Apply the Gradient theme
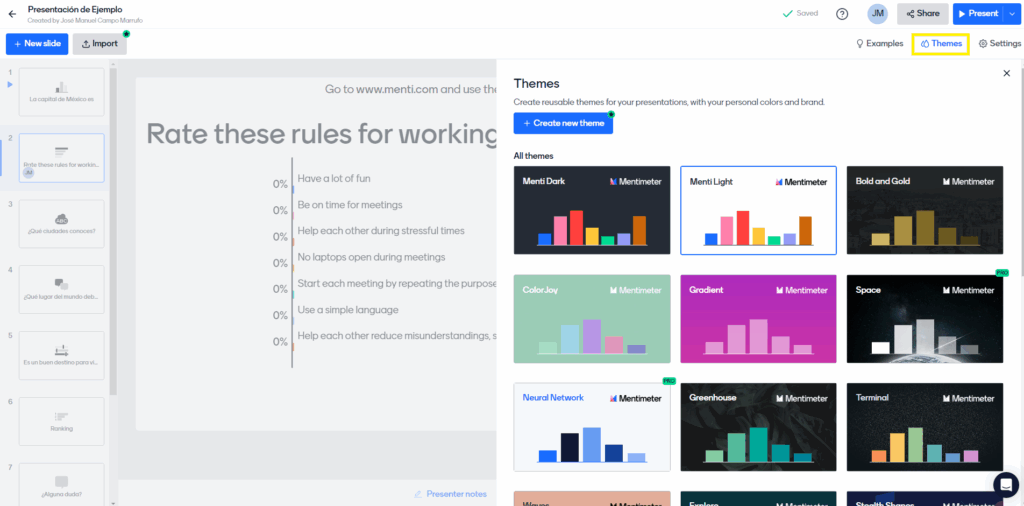Viewport: 1024px width, 506px height. coord(758,319)
